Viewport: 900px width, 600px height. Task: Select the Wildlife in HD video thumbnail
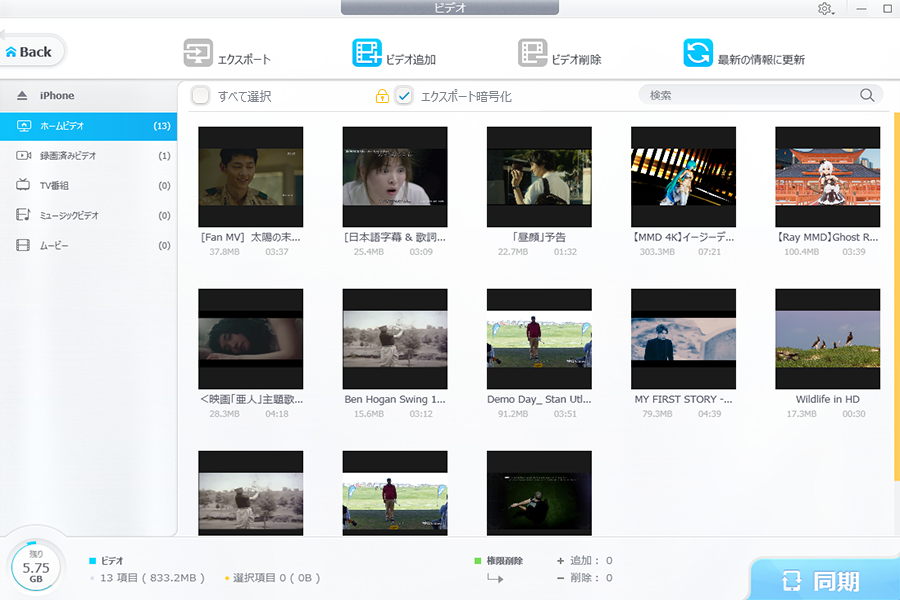click(827, 339)
